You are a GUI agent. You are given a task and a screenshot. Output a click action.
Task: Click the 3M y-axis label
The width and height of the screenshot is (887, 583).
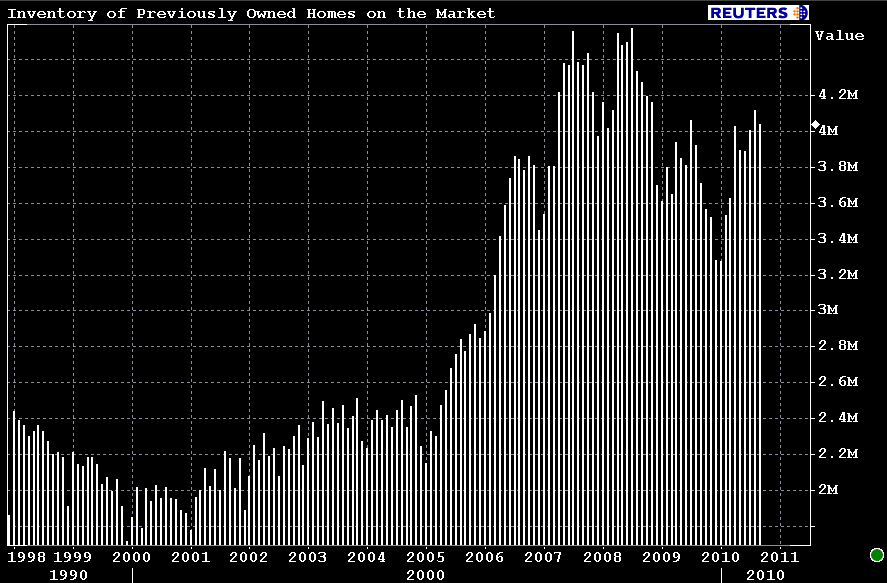coord(828,310)
